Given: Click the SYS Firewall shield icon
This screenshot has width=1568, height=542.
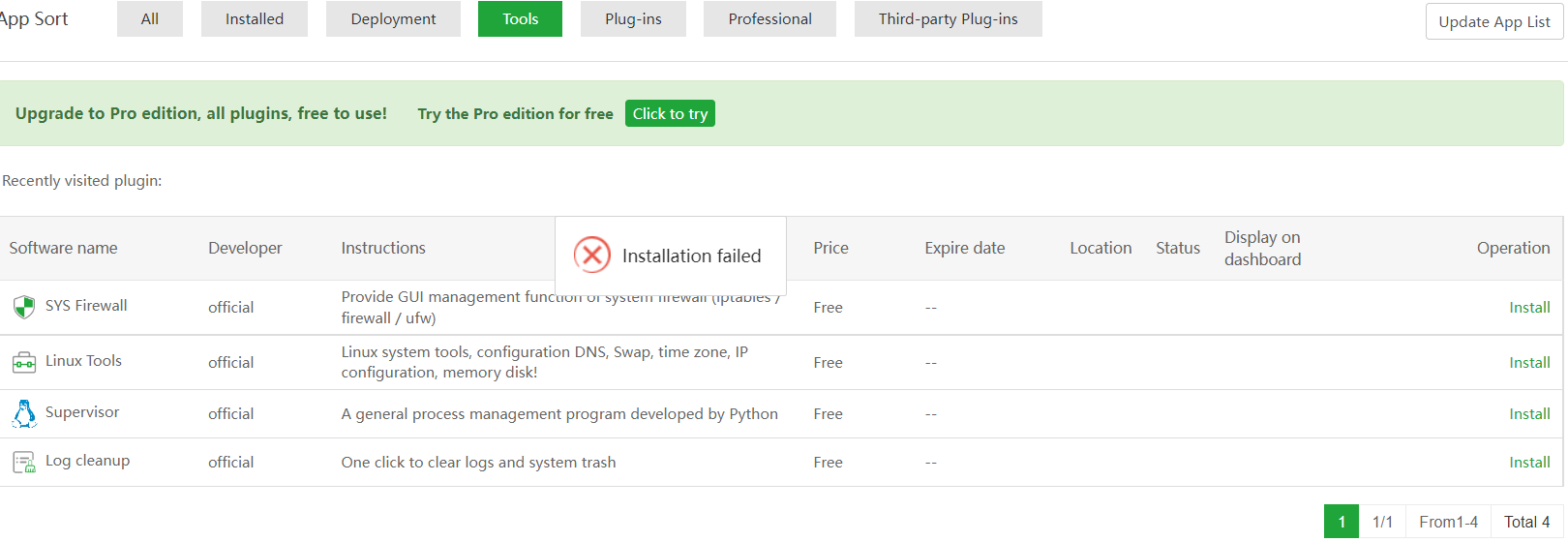Looking at the screenshot, I should coord(24,307).
